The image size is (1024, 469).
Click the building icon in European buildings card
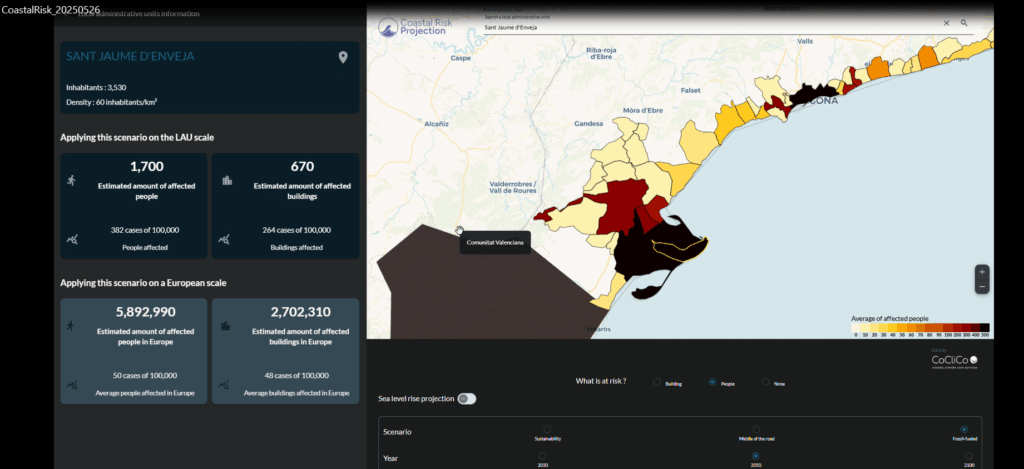(227, 325)
